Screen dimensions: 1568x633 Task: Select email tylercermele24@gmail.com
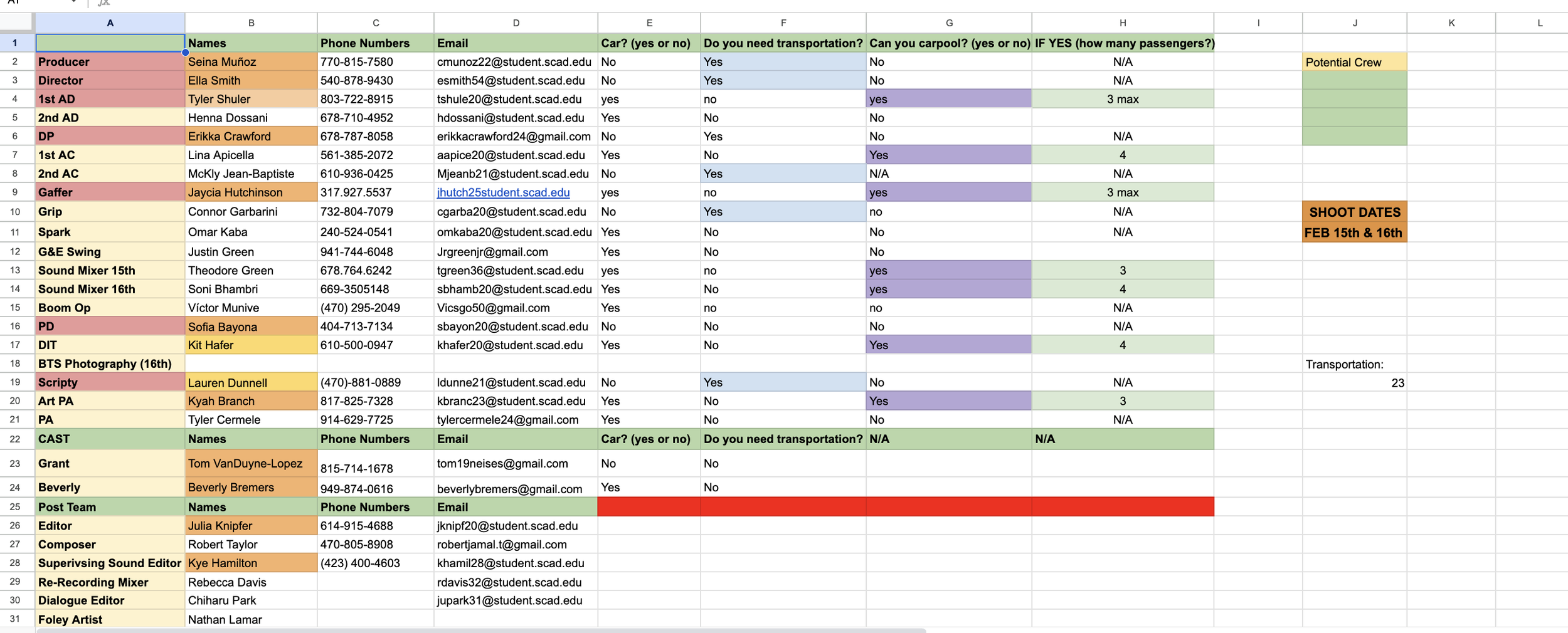point(516,420)
